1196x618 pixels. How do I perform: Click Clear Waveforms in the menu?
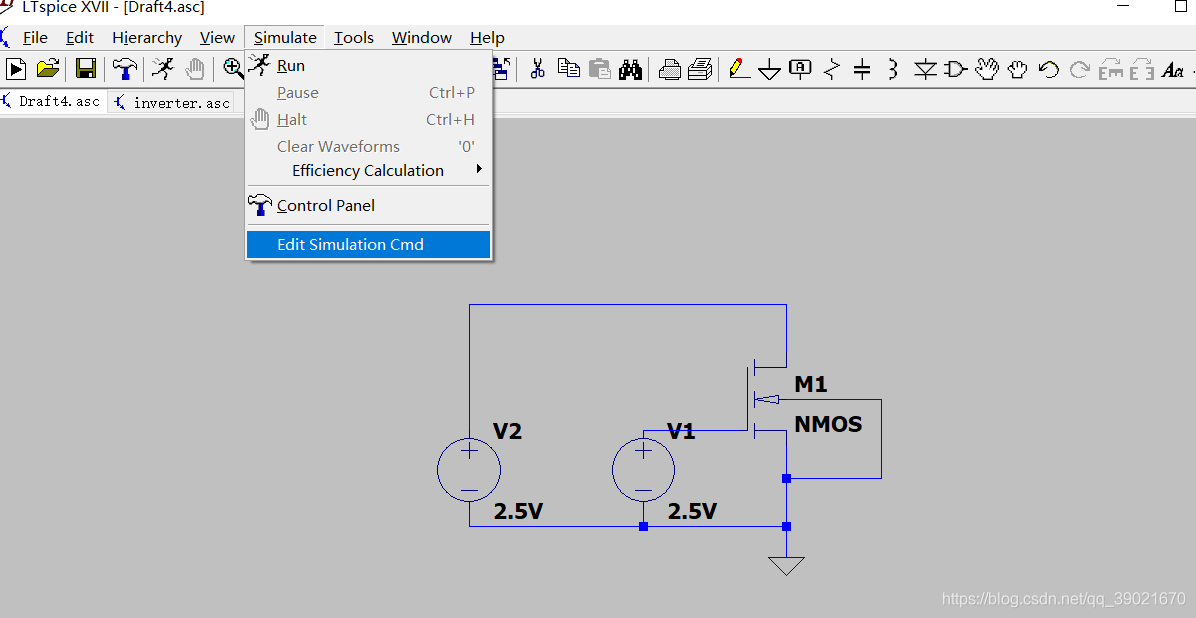pyautogui.click(x=368, y=146)
